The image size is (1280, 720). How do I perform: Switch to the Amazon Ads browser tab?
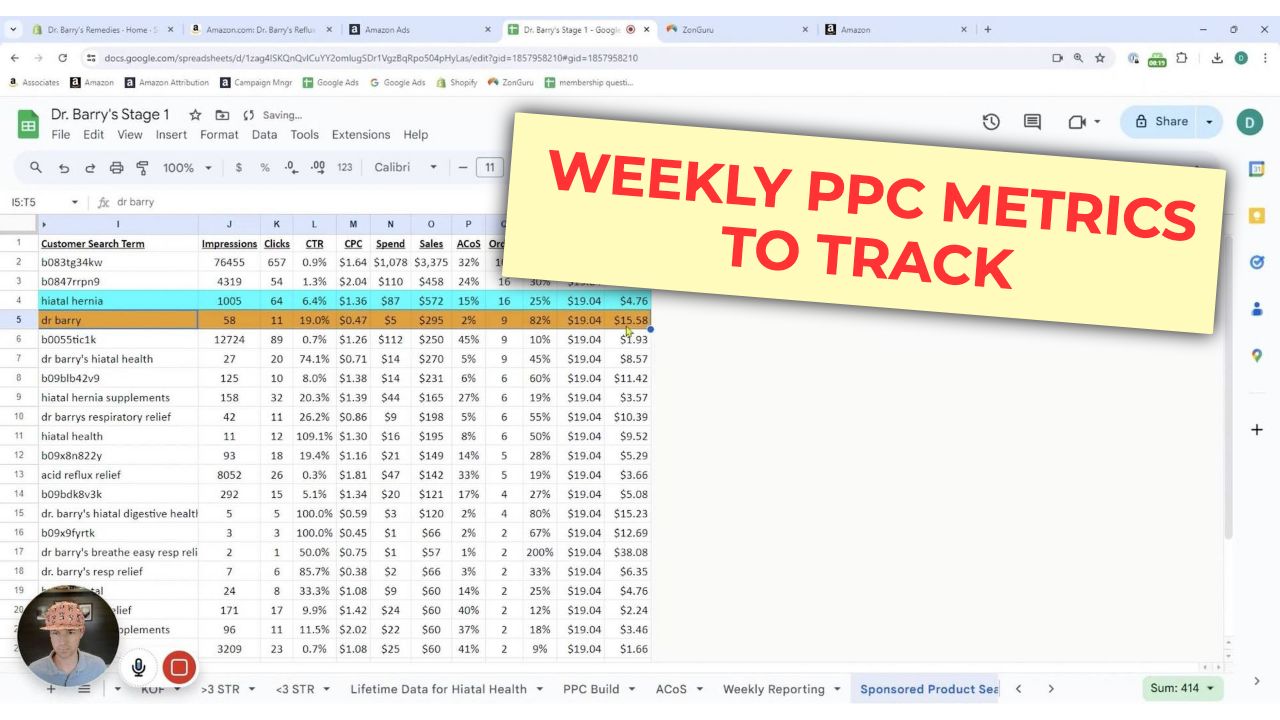click(x=420, y=30)
